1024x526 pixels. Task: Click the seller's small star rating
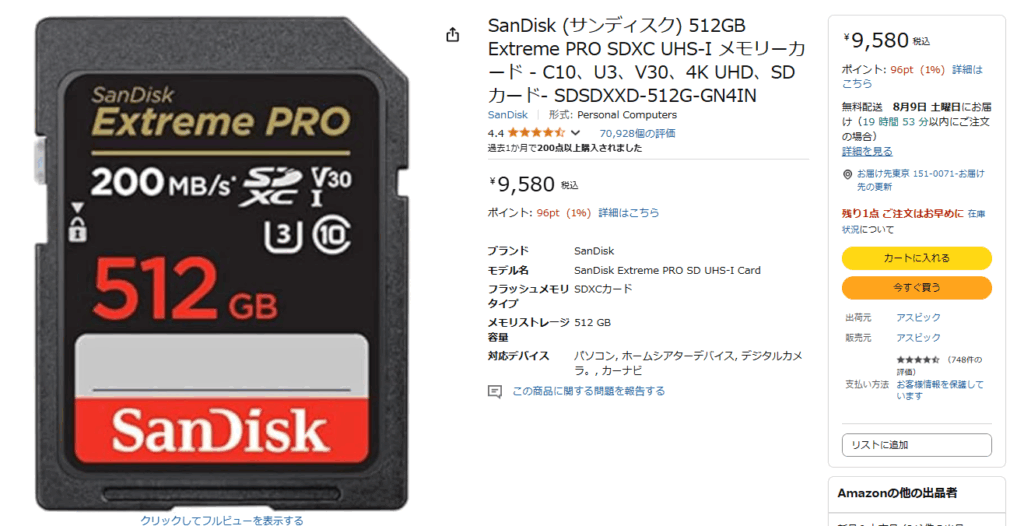(x=917, y=360)
